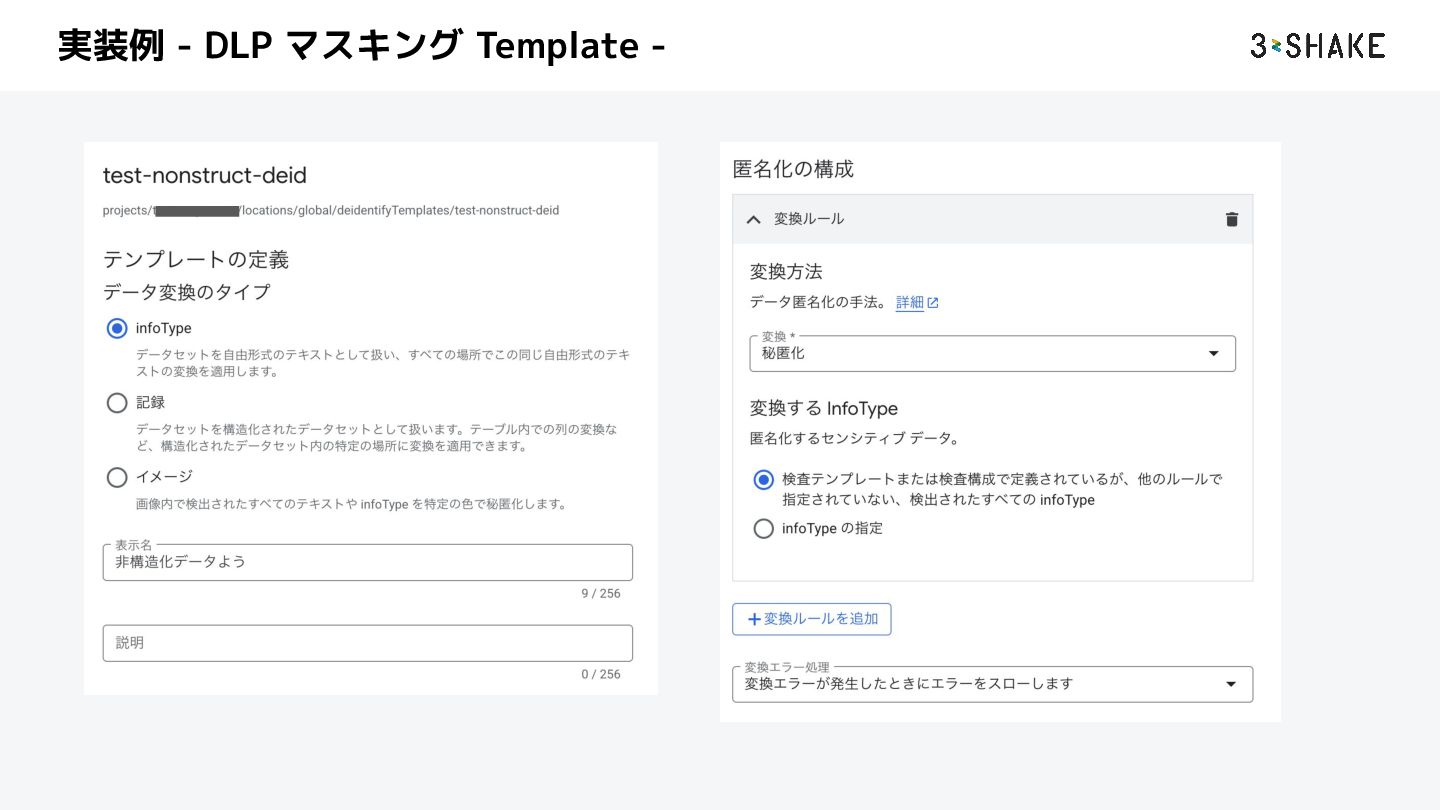1440x810 pixels.
Task: Click the 変換エラー処理 dropdown arrow icon
Action: (x=1231, y=684)
